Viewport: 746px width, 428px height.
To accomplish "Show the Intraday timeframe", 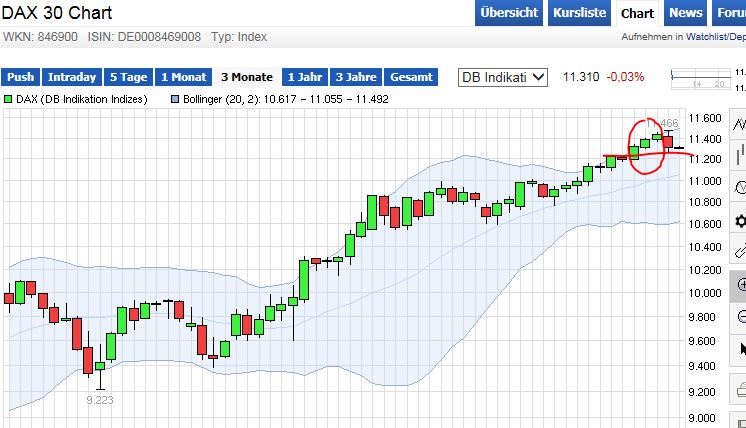I will click(72, 77).
